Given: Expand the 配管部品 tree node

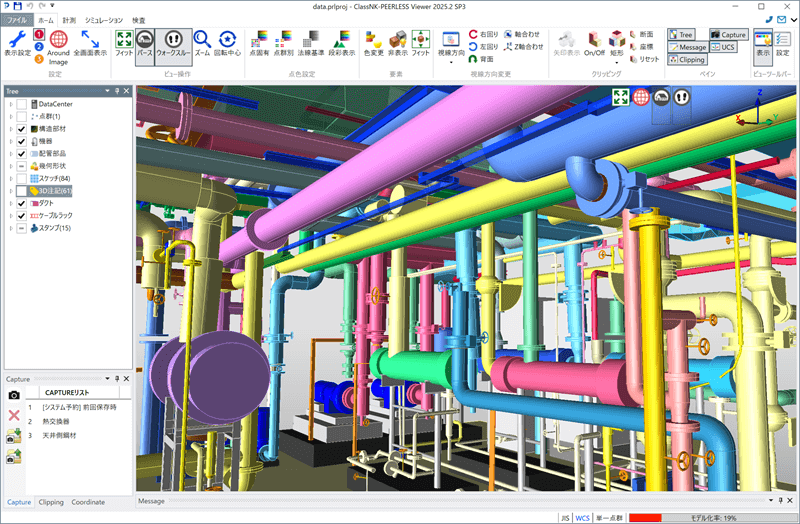Looking at the screenshot, I should coord(10,154).
